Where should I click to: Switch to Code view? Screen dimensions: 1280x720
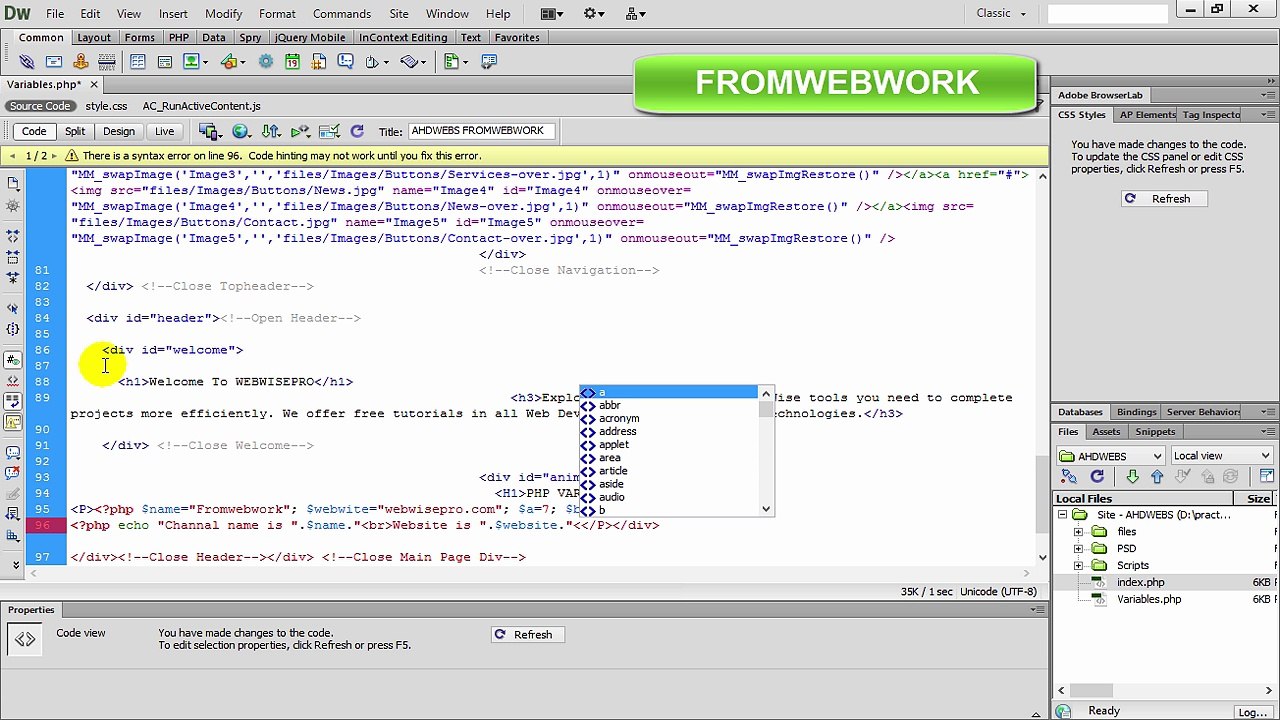34,131
